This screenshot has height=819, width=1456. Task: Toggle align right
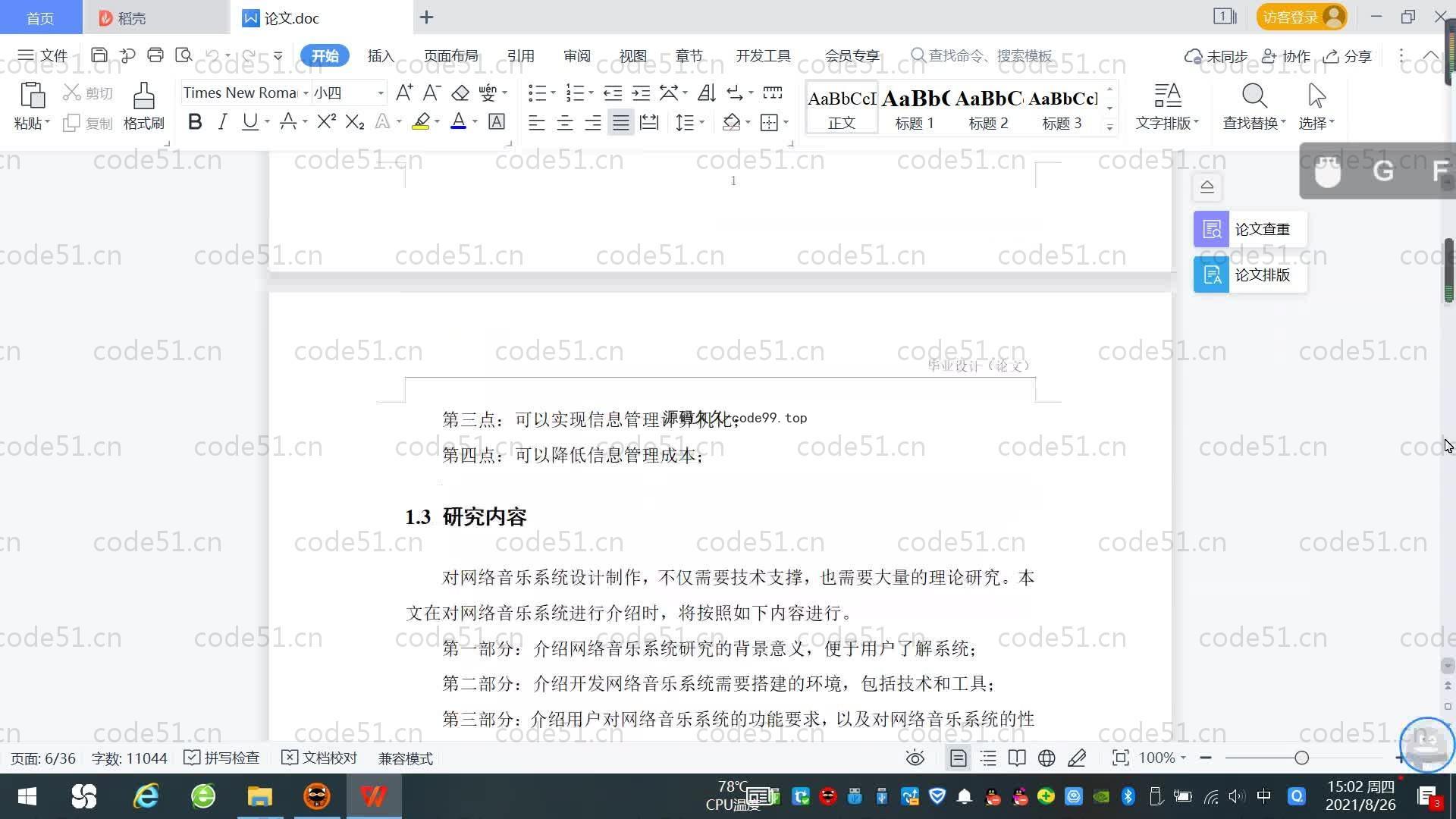coord(593,122)
